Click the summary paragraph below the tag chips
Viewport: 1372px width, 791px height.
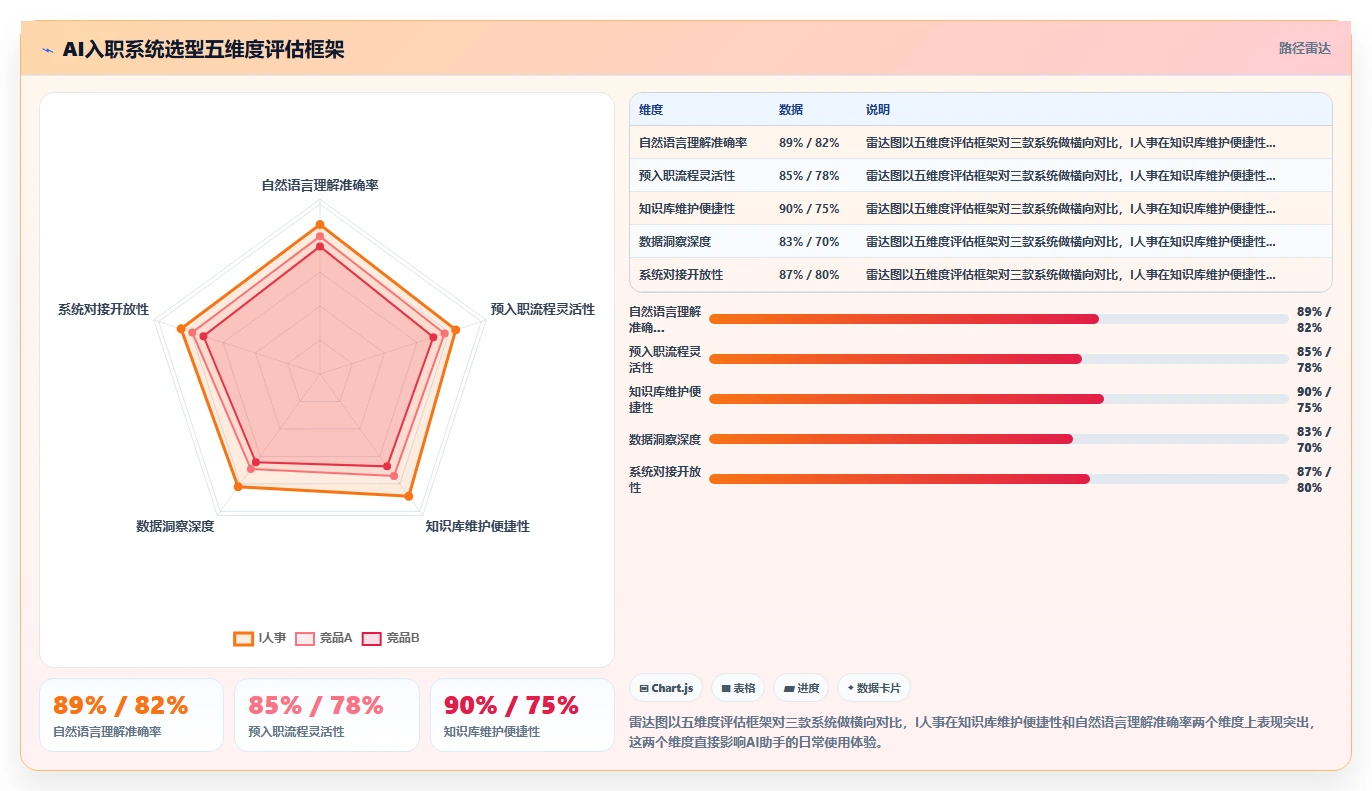(x=975, y=732)
